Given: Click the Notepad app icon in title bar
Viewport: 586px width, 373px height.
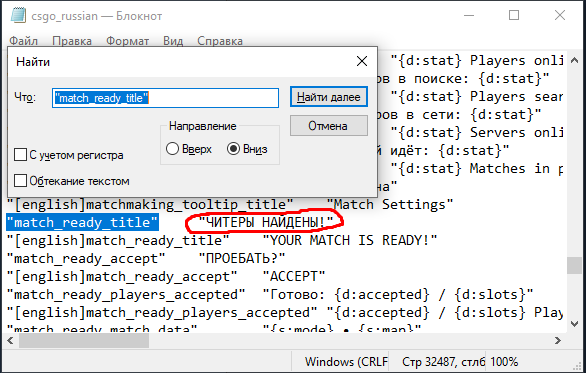Looking at the screenshot, I should pyautogui.click(x=18, y=16).
